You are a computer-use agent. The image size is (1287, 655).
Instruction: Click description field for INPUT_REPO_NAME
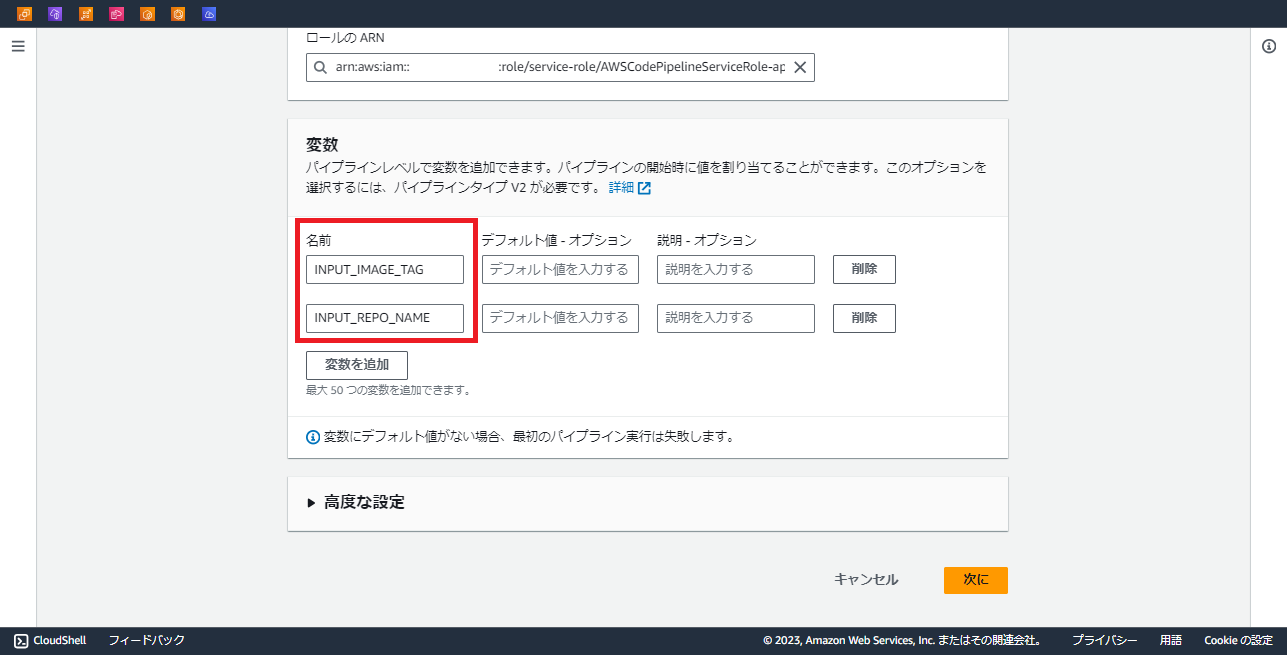(x=736, y=318)
